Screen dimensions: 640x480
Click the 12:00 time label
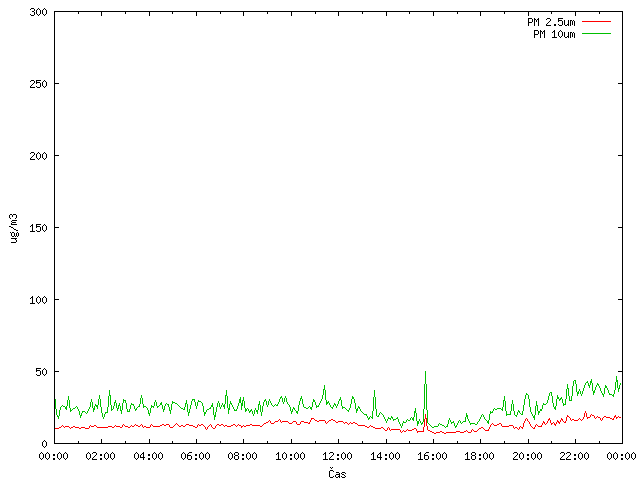click(338, 456)
